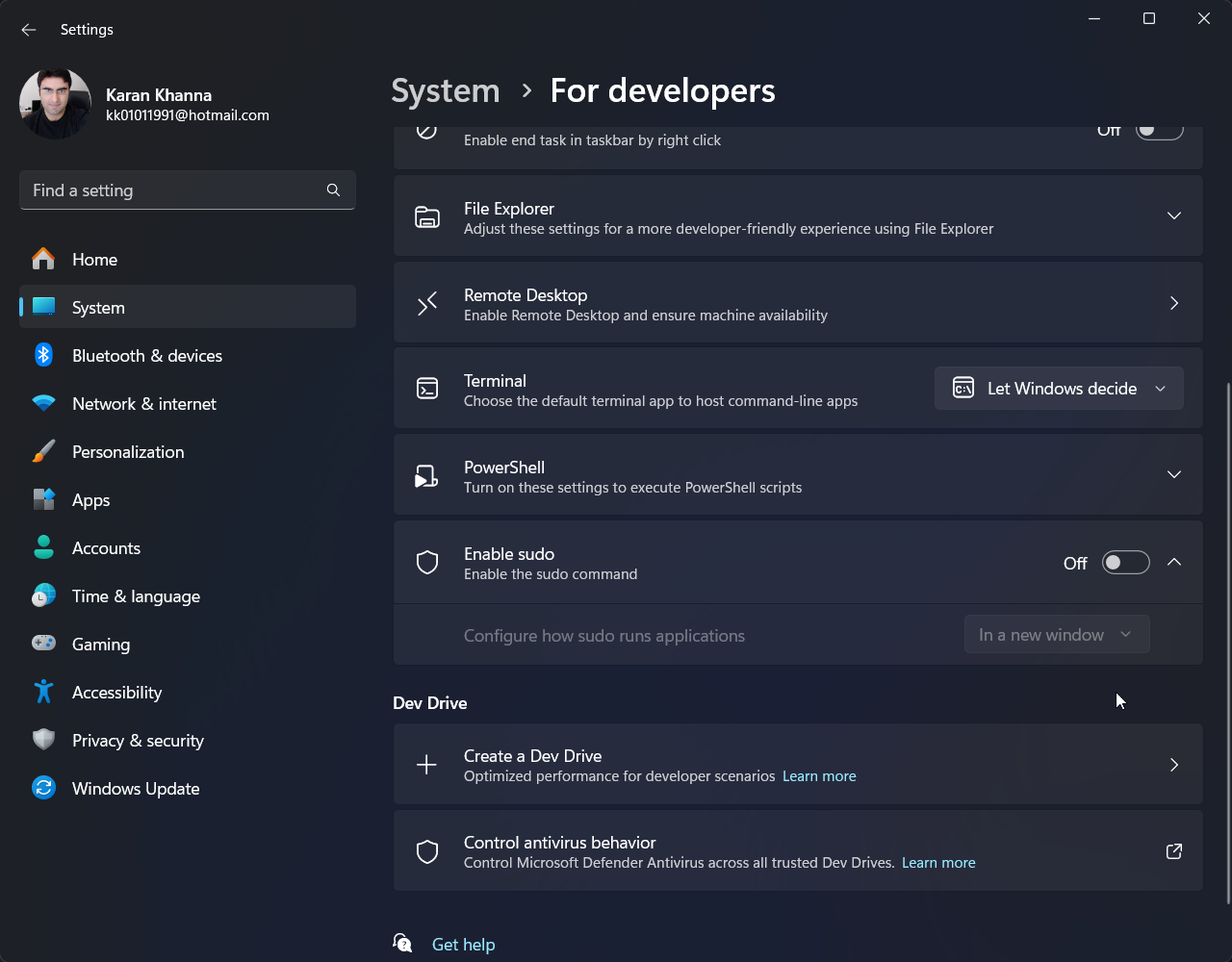Click System in the breadcrumb
Viewport: 1232px width, 962px height.
coord(446,90)
